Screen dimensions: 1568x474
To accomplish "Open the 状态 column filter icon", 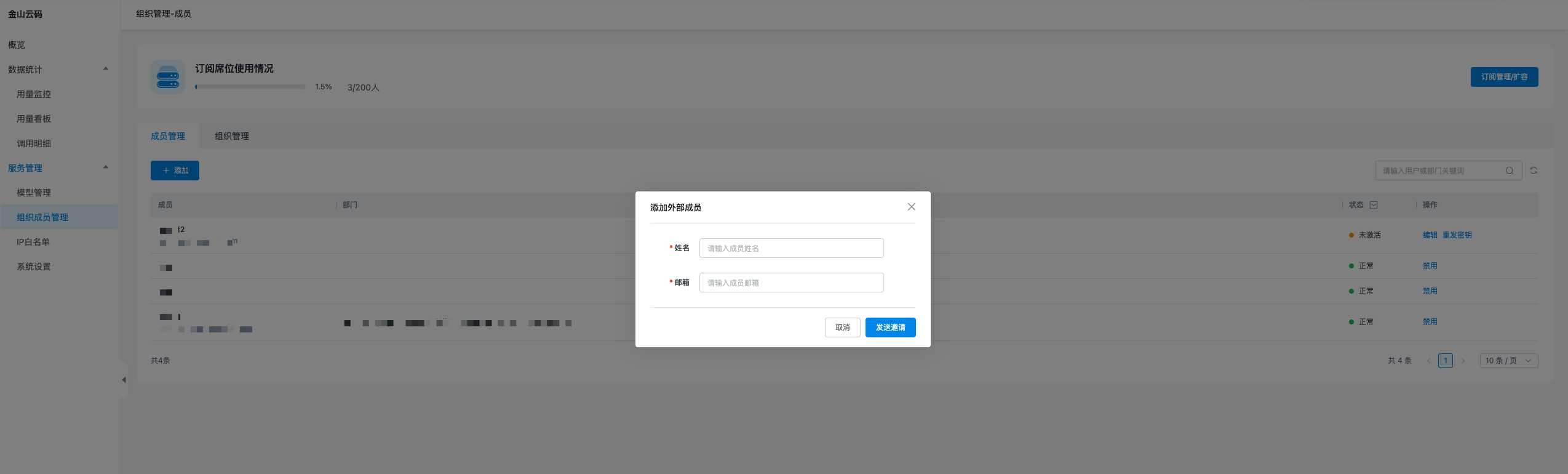I will pyautogui.click(x=1374, y=205).
